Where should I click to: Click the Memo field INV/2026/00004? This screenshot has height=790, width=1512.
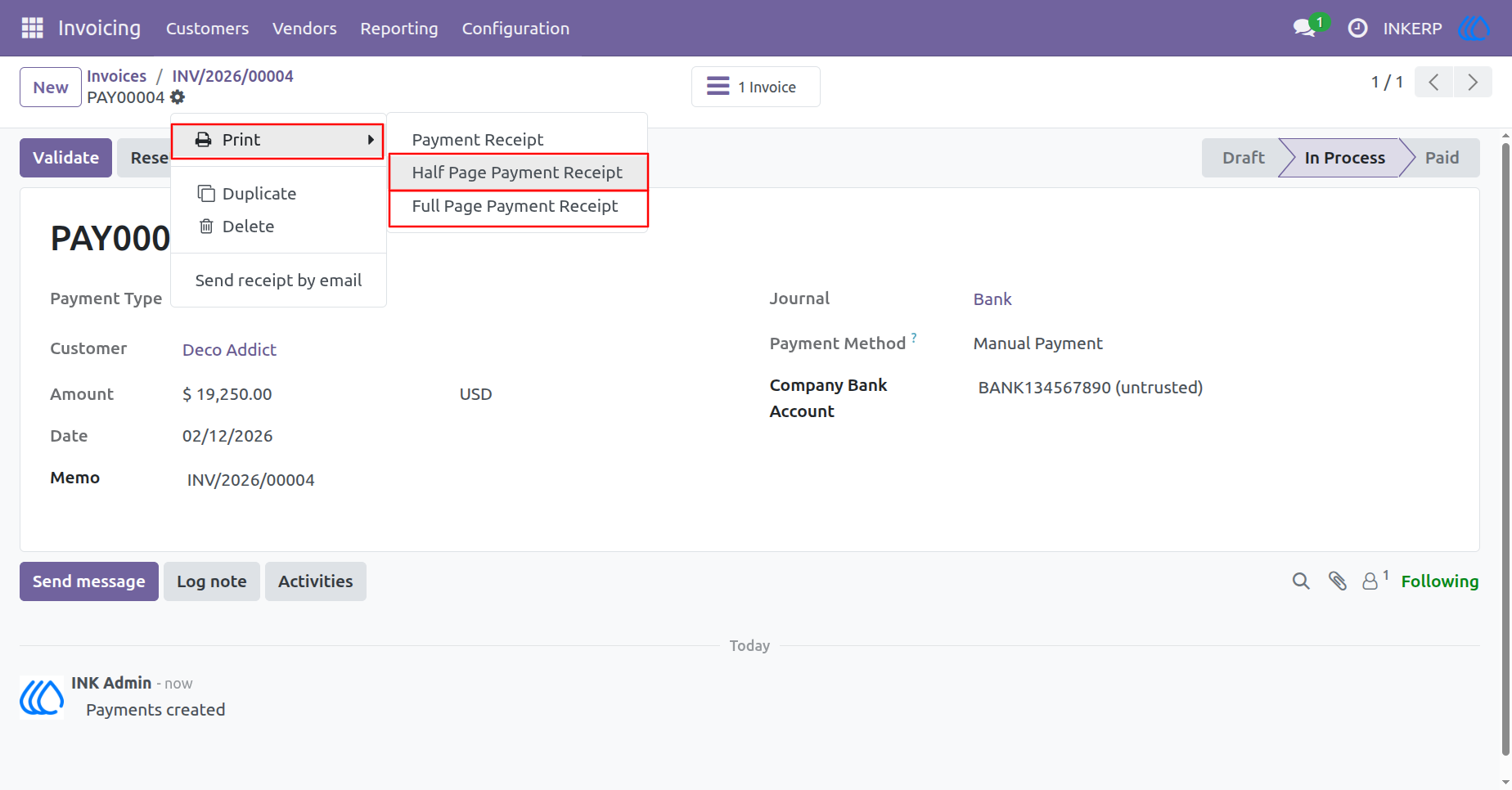(x=250, y=480)
